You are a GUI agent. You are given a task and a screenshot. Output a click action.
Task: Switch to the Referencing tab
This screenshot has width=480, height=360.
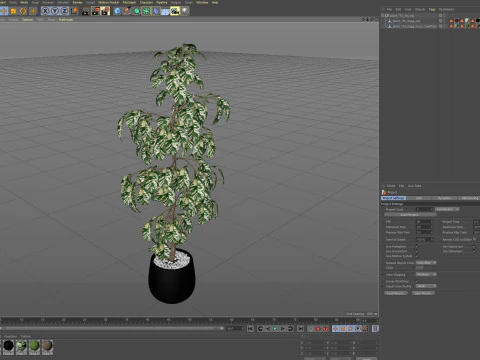coord(469,198)
